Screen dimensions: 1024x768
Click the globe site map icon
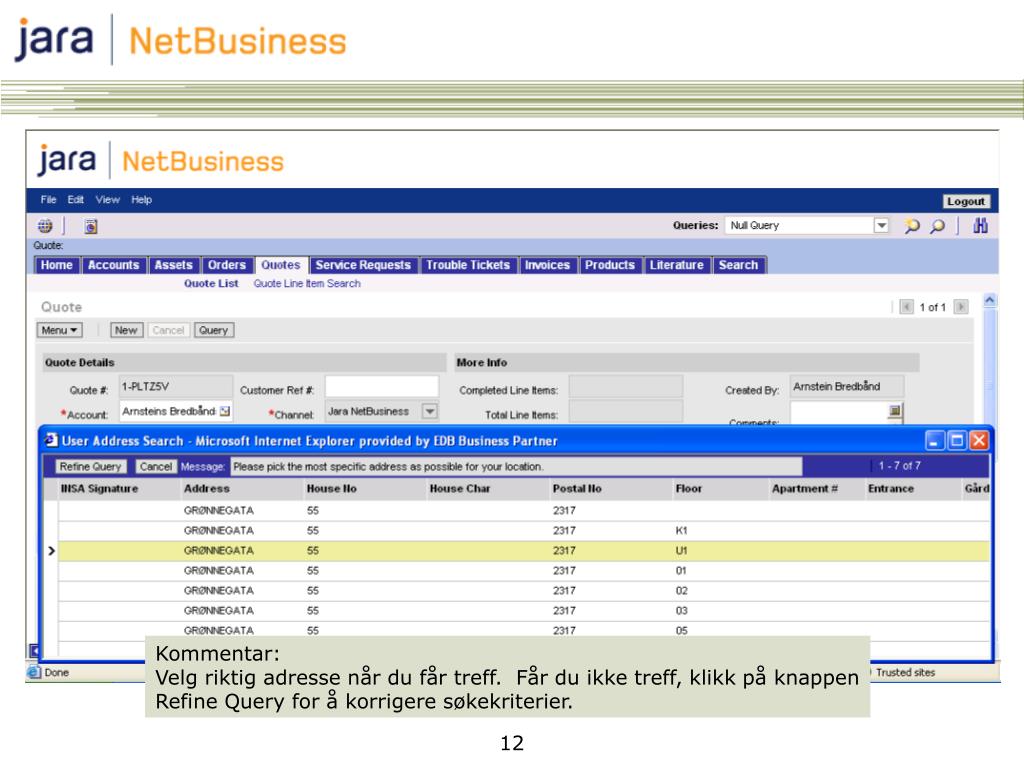tap(45, 226)
